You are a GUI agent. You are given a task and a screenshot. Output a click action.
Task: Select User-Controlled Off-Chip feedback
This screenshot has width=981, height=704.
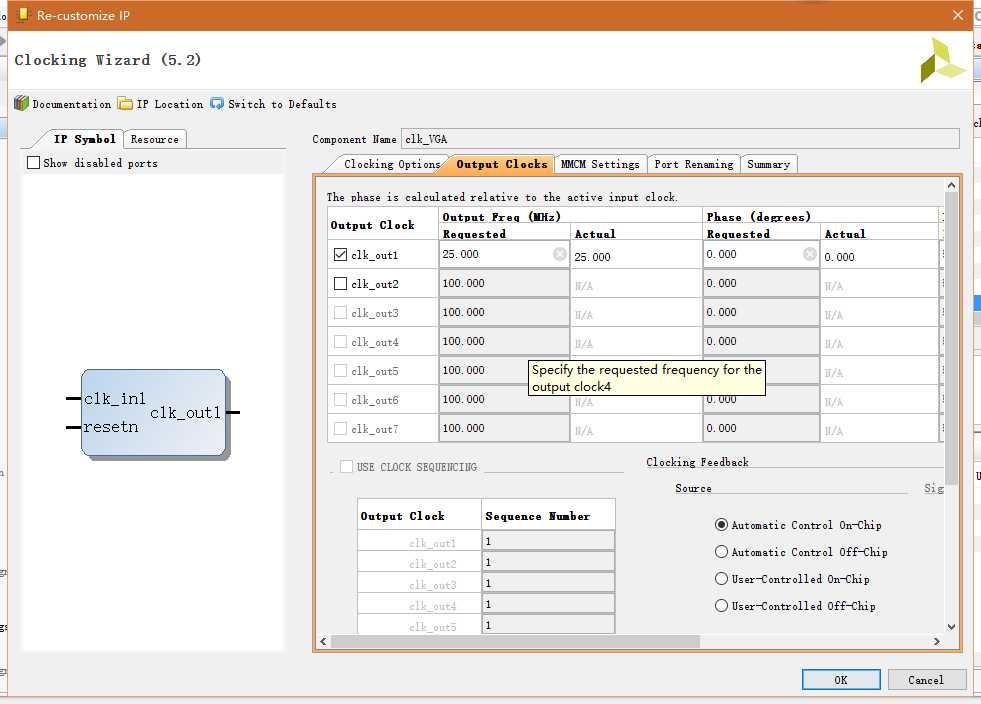click(721, 606)
